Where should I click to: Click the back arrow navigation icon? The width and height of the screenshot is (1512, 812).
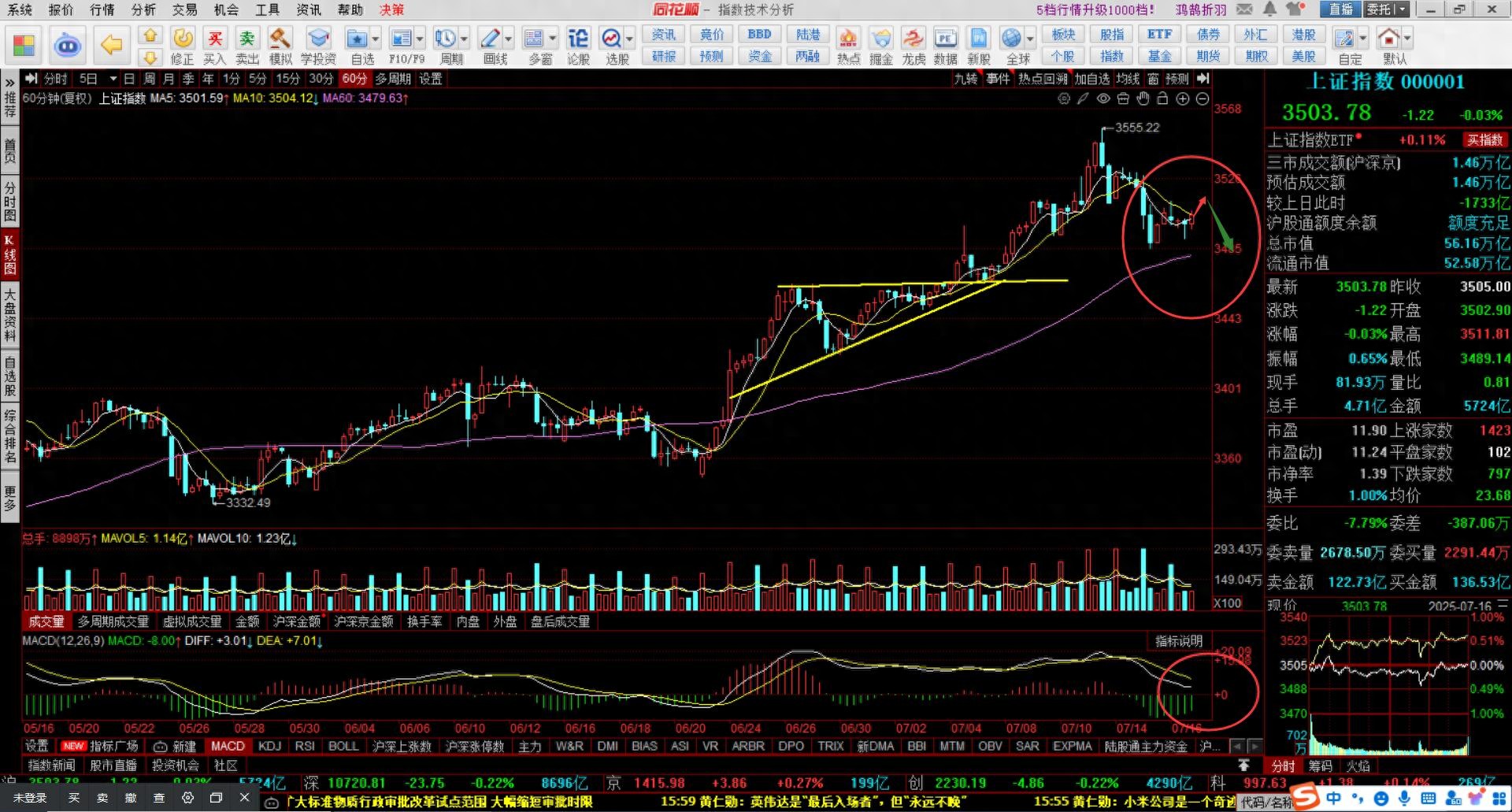pos(112,46)
